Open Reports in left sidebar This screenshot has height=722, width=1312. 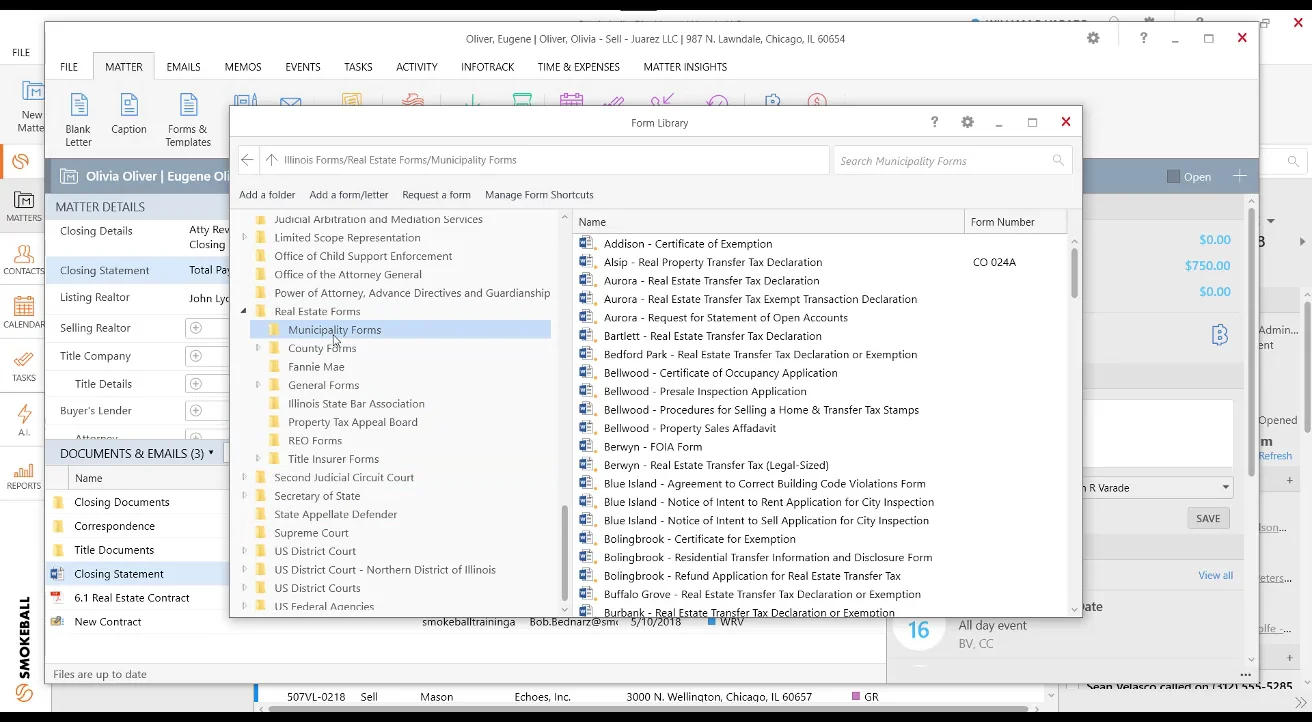[24, 475]
